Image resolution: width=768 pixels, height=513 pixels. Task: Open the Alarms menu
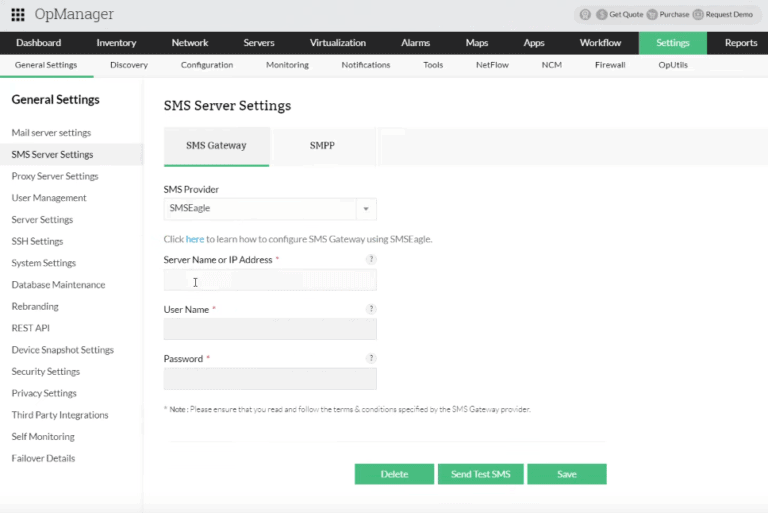415,43
